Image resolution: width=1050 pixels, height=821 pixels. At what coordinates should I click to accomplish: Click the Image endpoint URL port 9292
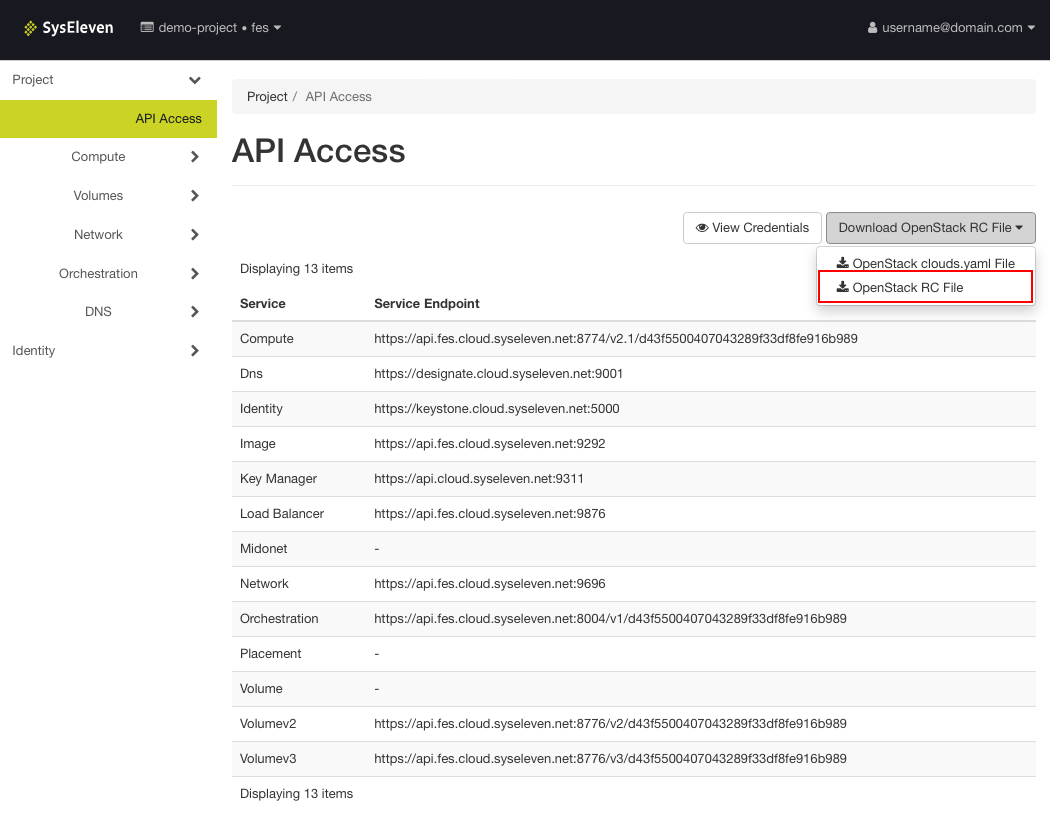490,443
